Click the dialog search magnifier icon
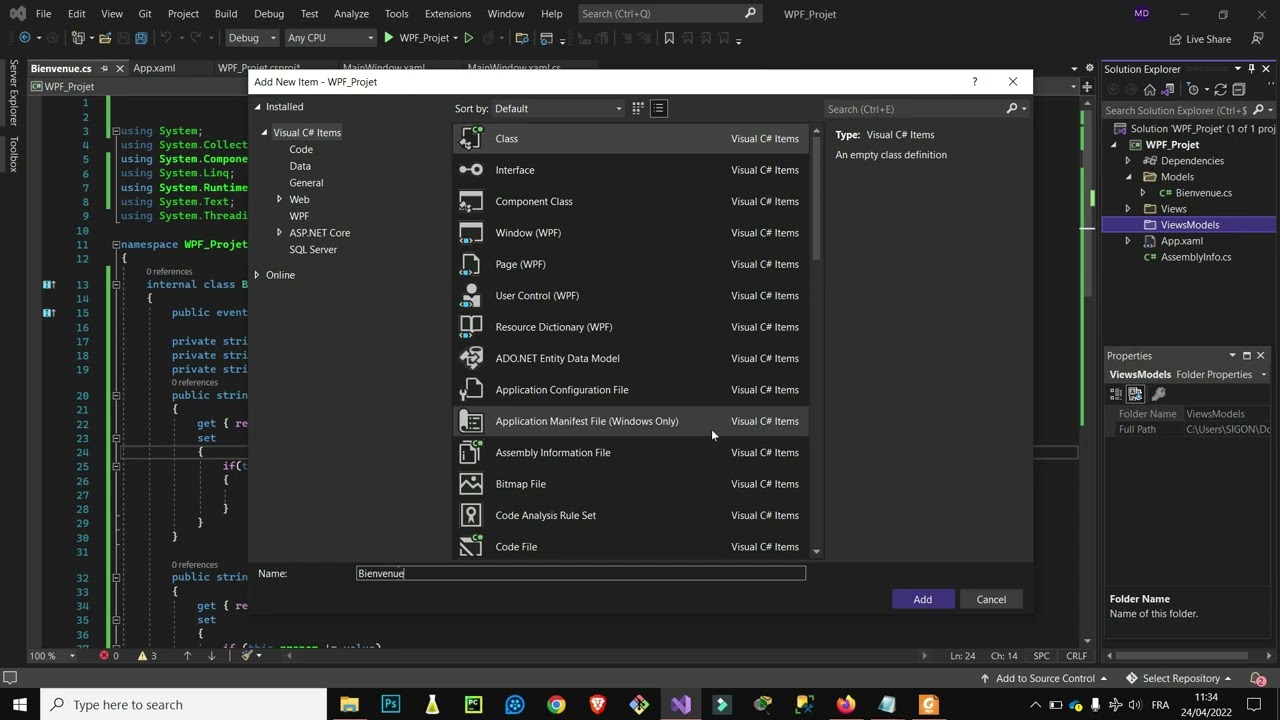1280x720 pixels. click(1012, 109)
